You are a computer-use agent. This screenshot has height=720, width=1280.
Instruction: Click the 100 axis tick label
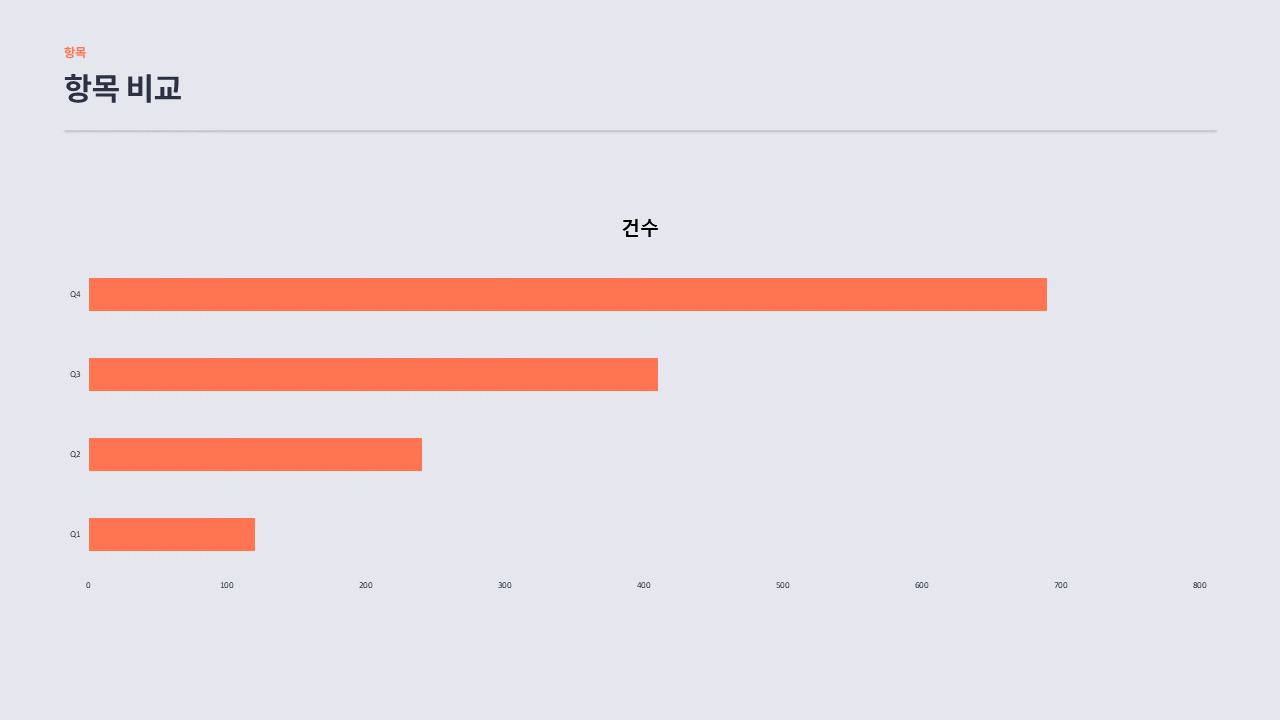pos(227,585)
